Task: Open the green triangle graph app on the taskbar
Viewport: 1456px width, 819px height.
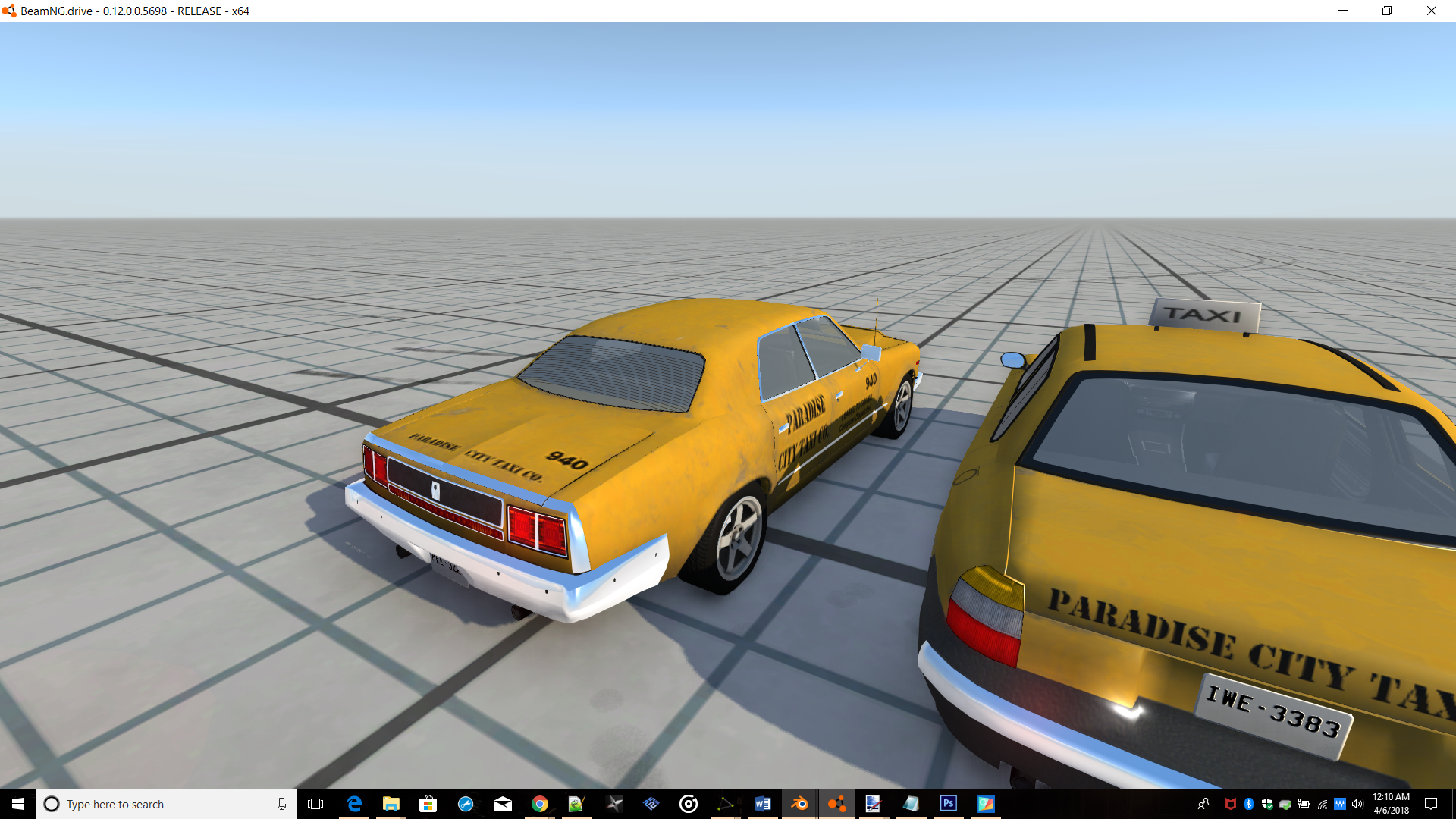Action: click(x=726, y=804)
